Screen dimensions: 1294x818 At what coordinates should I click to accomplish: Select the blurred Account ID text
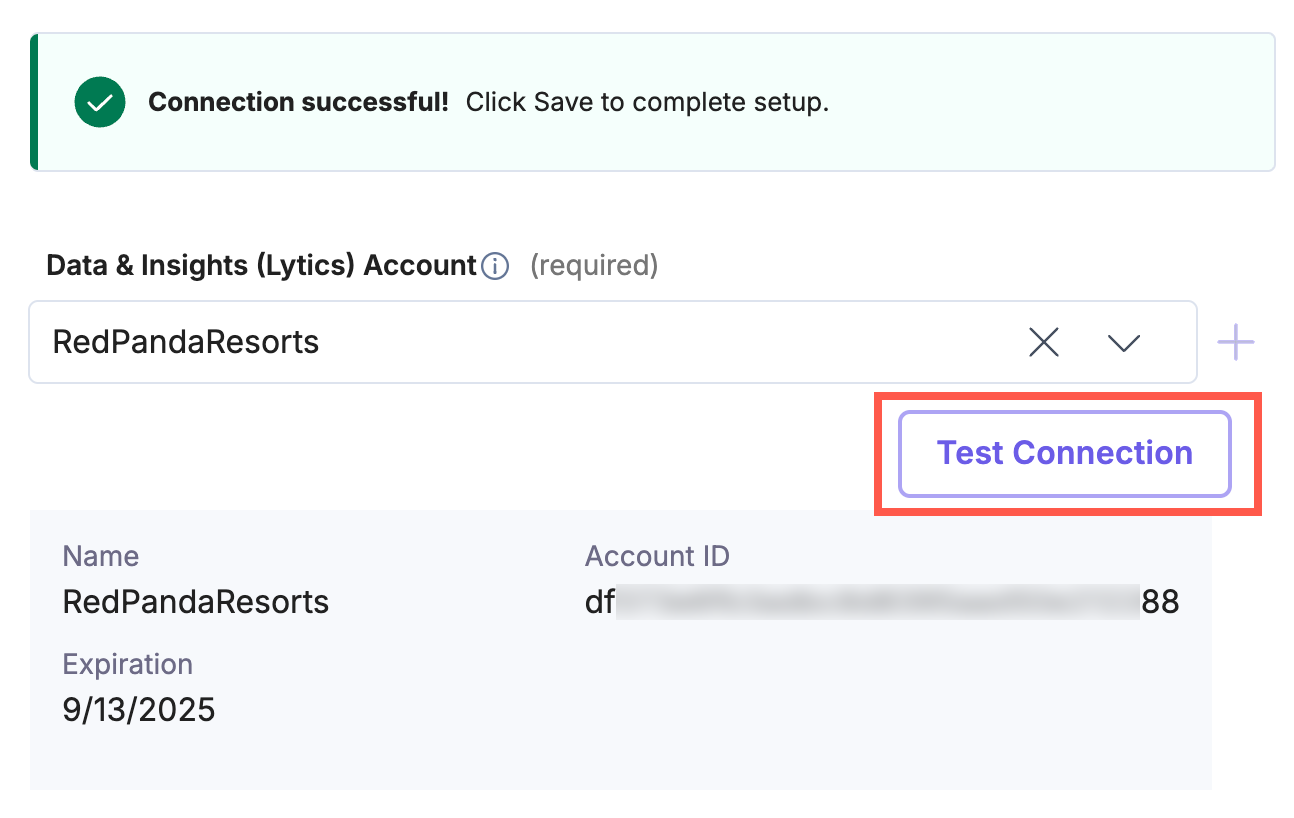(x=880, y=601)
